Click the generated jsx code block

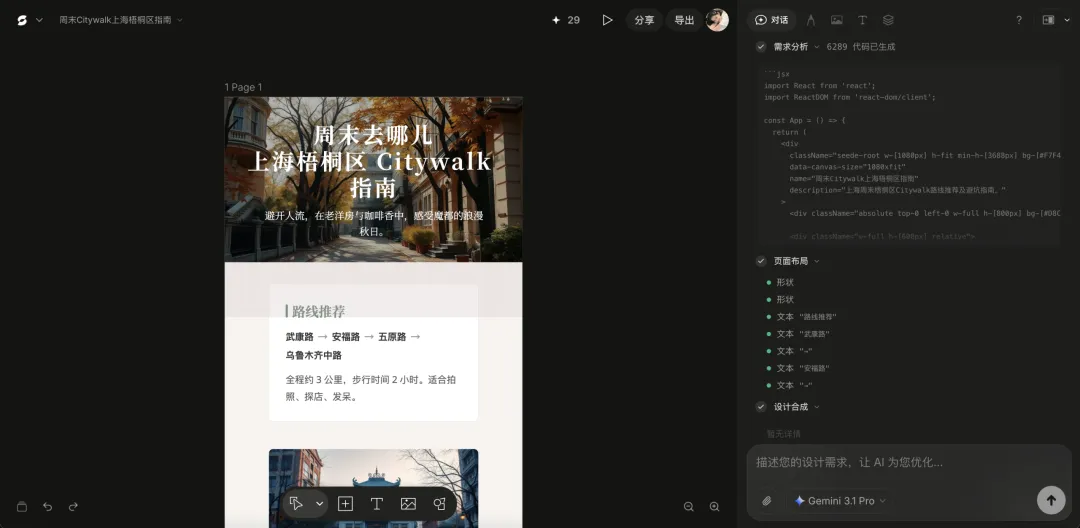[x=908, y=155]
